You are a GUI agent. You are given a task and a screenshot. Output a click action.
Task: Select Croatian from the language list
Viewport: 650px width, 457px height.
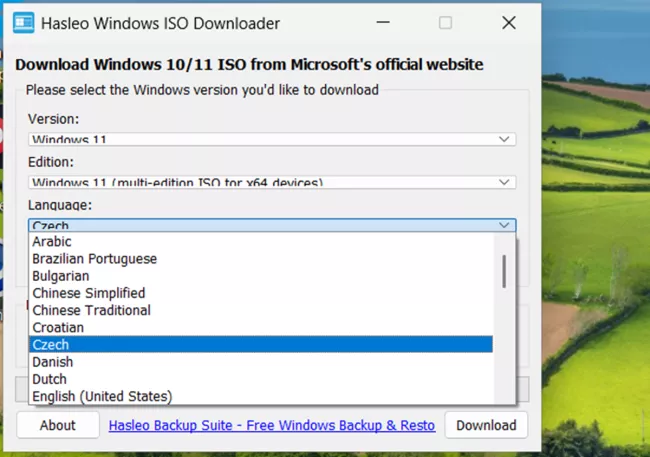[261, 328]
